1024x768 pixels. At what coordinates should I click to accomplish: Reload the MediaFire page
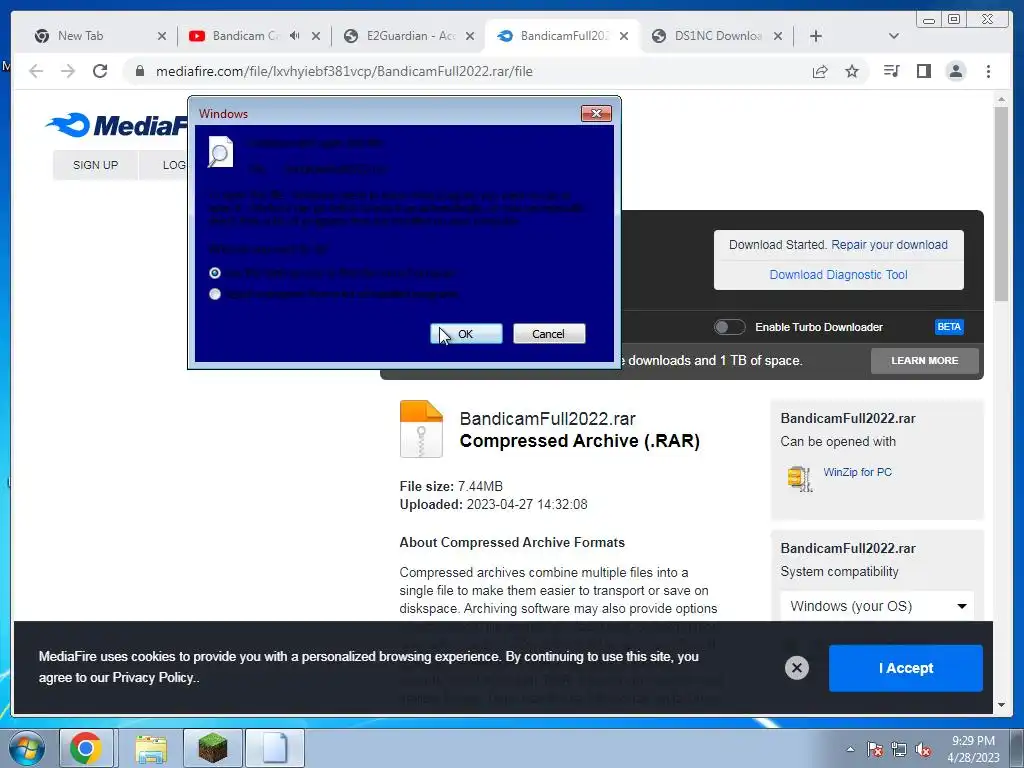tap(100, 71)
